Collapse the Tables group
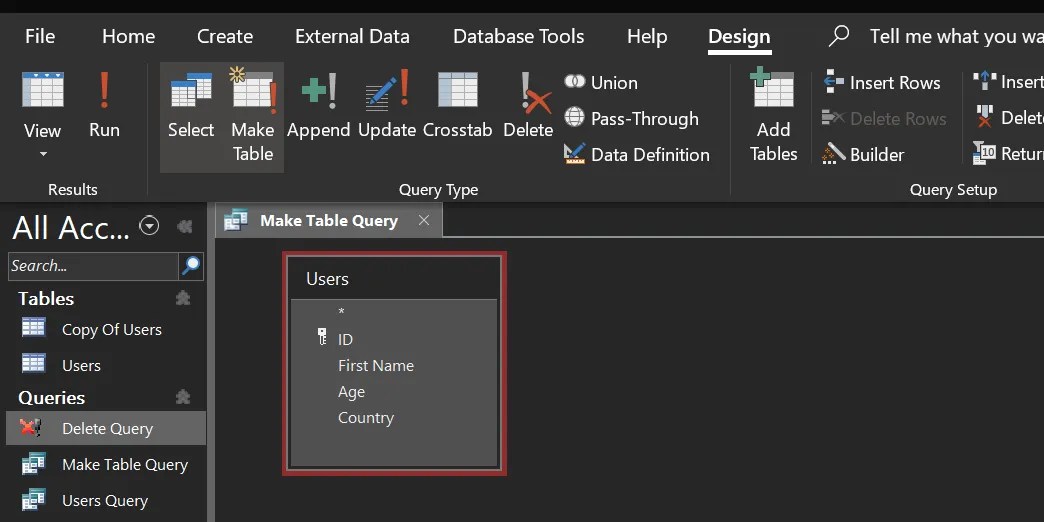Viewport: 1044px width, 522px height. [183, 298]
